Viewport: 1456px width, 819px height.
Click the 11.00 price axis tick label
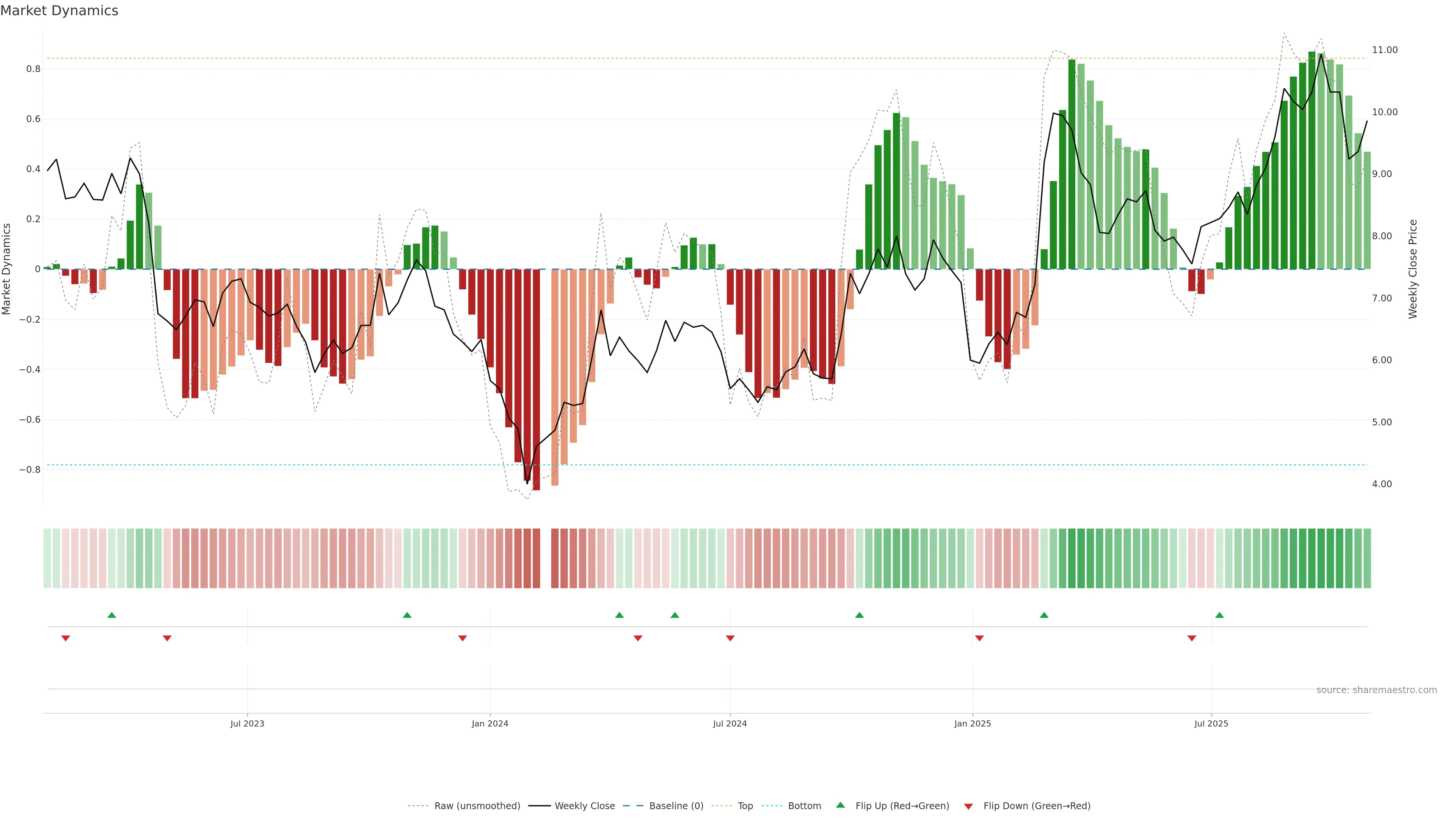point(1384,50)
